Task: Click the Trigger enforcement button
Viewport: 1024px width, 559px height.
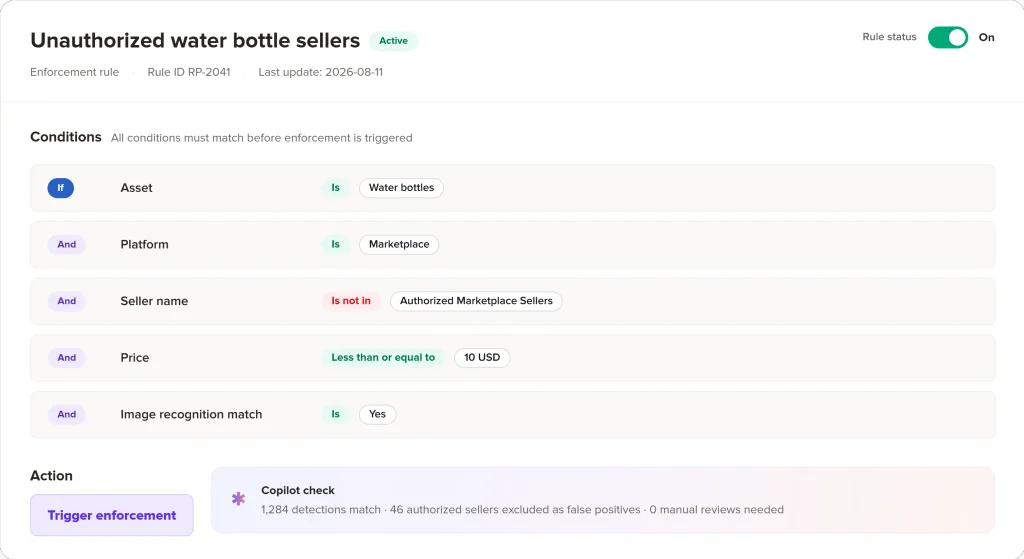Action: [112, 515]
